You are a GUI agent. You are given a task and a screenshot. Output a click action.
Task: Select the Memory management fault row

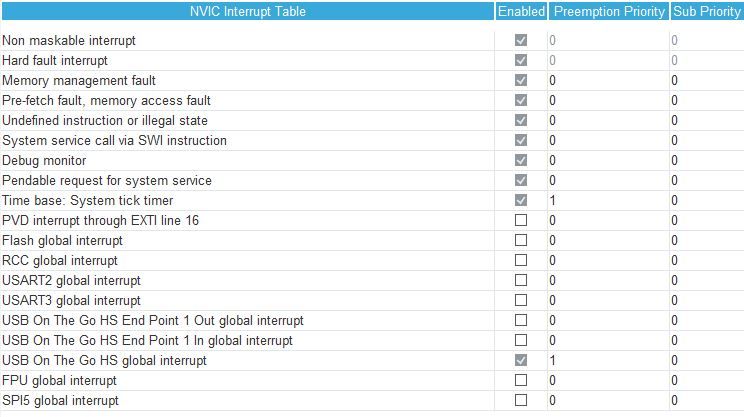[x=372, y=80]
